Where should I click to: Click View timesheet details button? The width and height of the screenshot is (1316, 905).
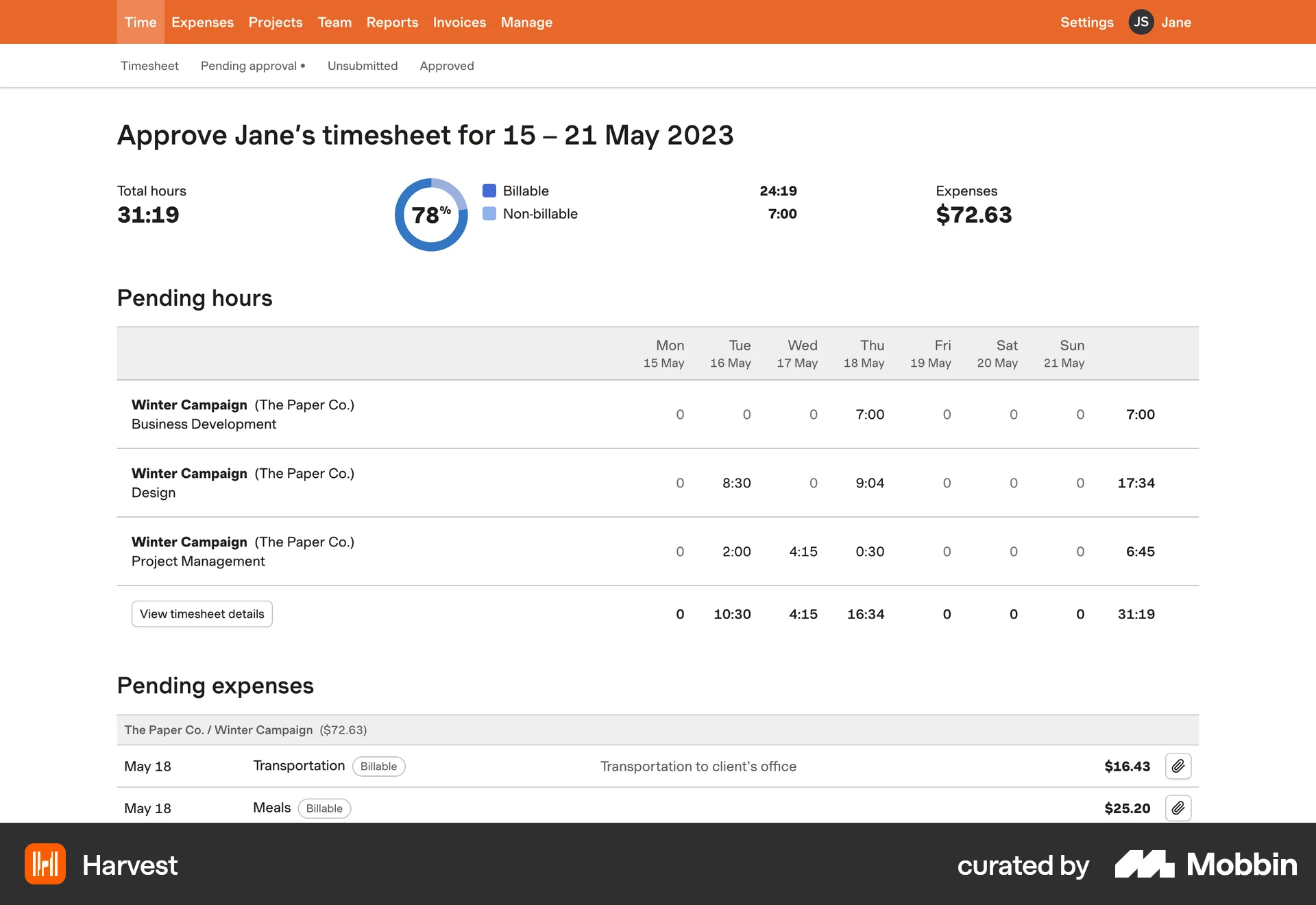(202, 614)
